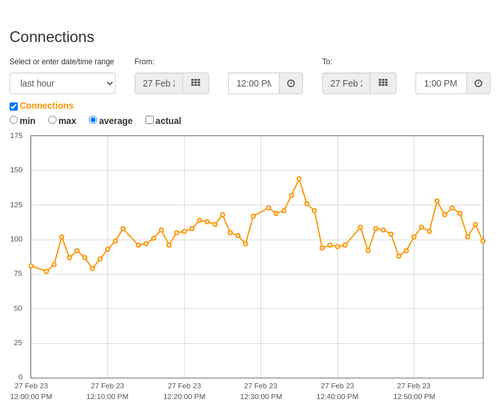Click the 50 y-axis label

18,308
